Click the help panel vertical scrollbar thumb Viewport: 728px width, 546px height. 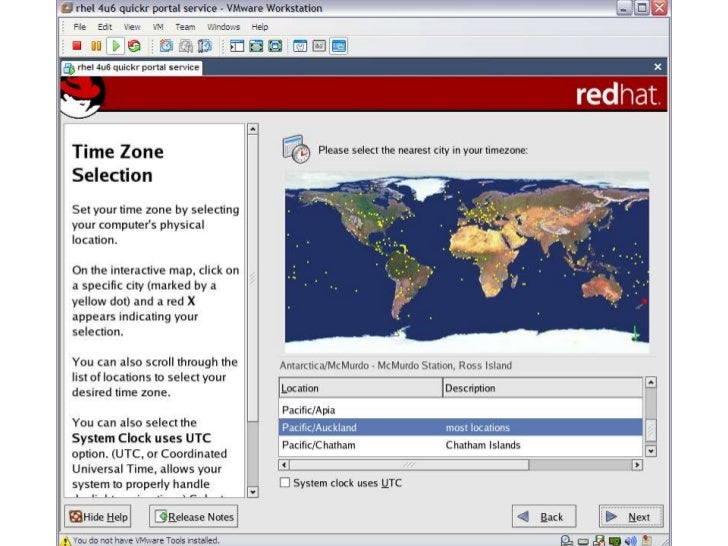point(253,279)
